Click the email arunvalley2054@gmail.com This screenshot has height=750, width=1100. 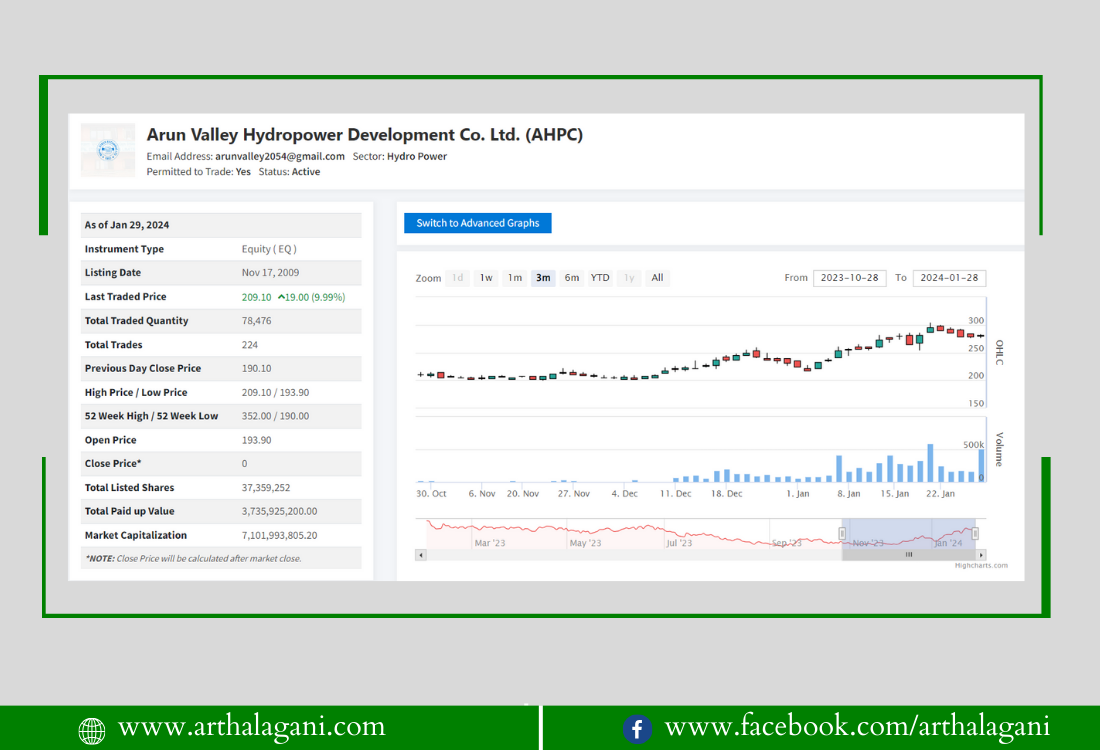[280, 156]
